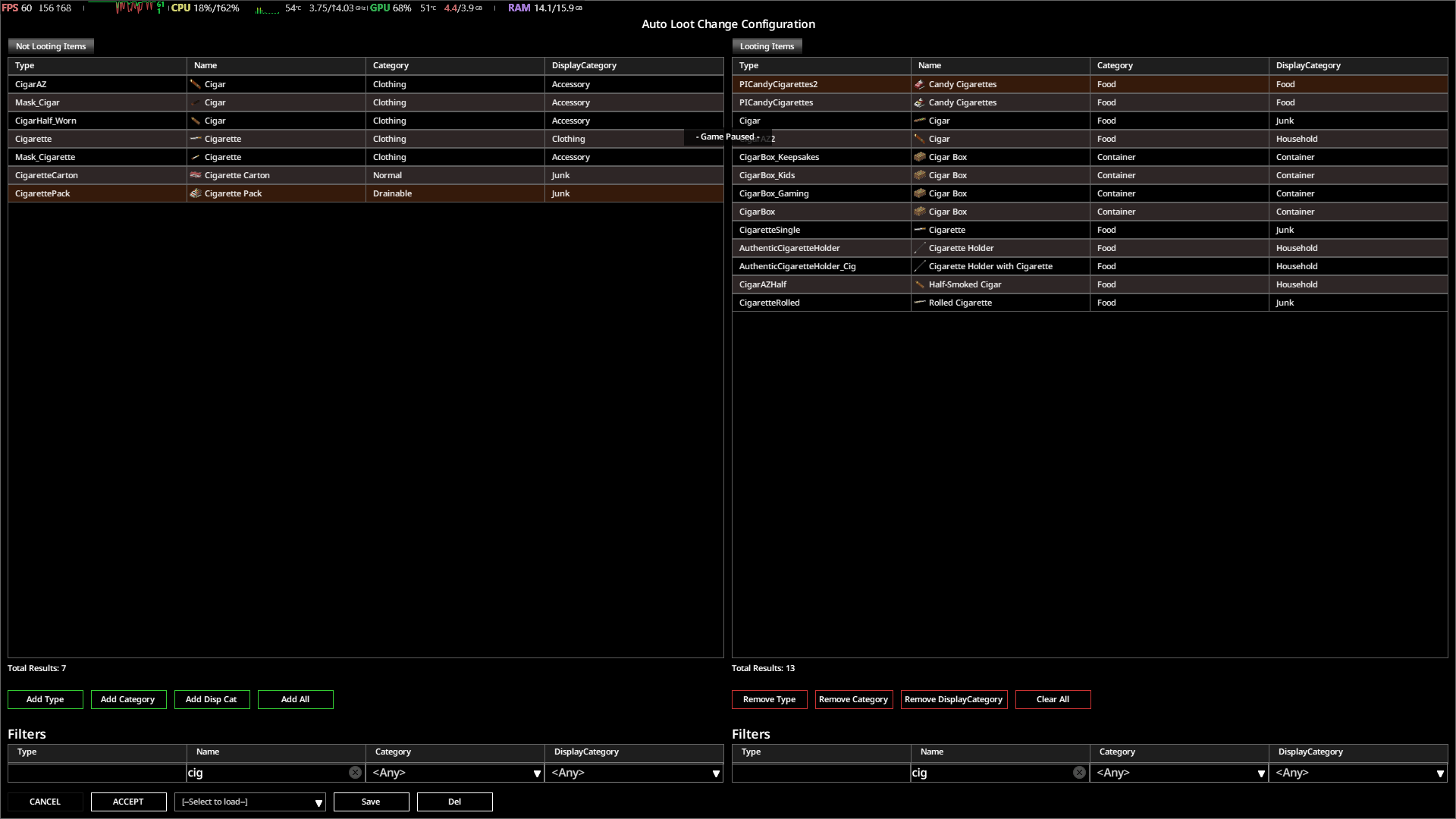The width and height of the screenshot is (1456, 819).
Task: Click the ACCEPT button
Action: [x=128, y=802]
